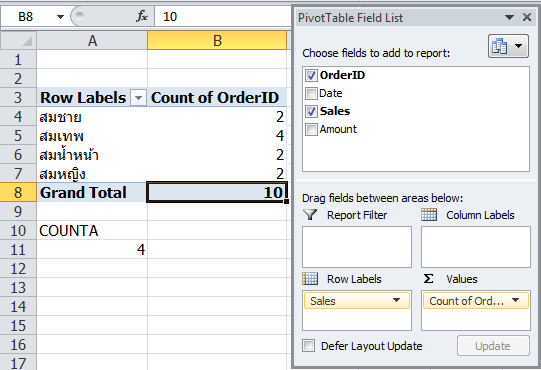Click the Values sigma icon
Viewport: 541px width, 370px height.
pos(428,279)
